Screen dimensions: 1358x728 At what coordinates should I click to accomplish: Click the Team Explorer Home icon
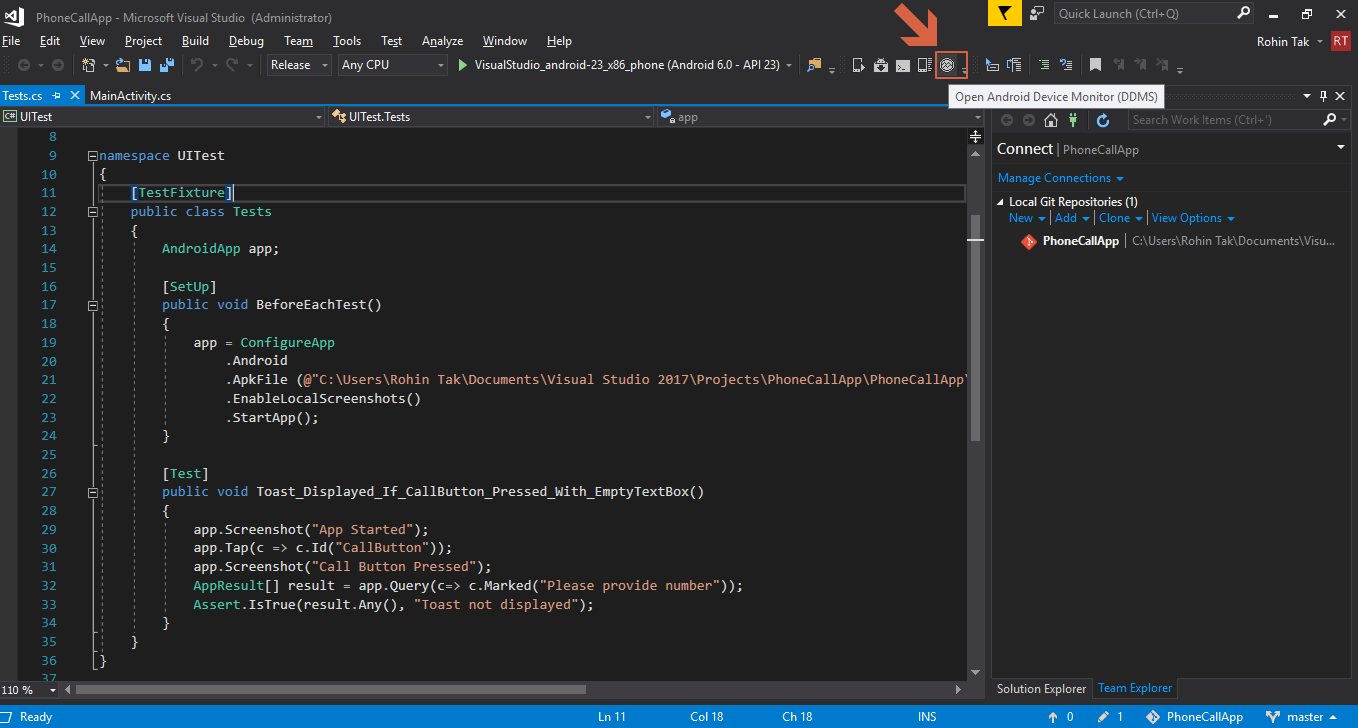coord(1051,120)
